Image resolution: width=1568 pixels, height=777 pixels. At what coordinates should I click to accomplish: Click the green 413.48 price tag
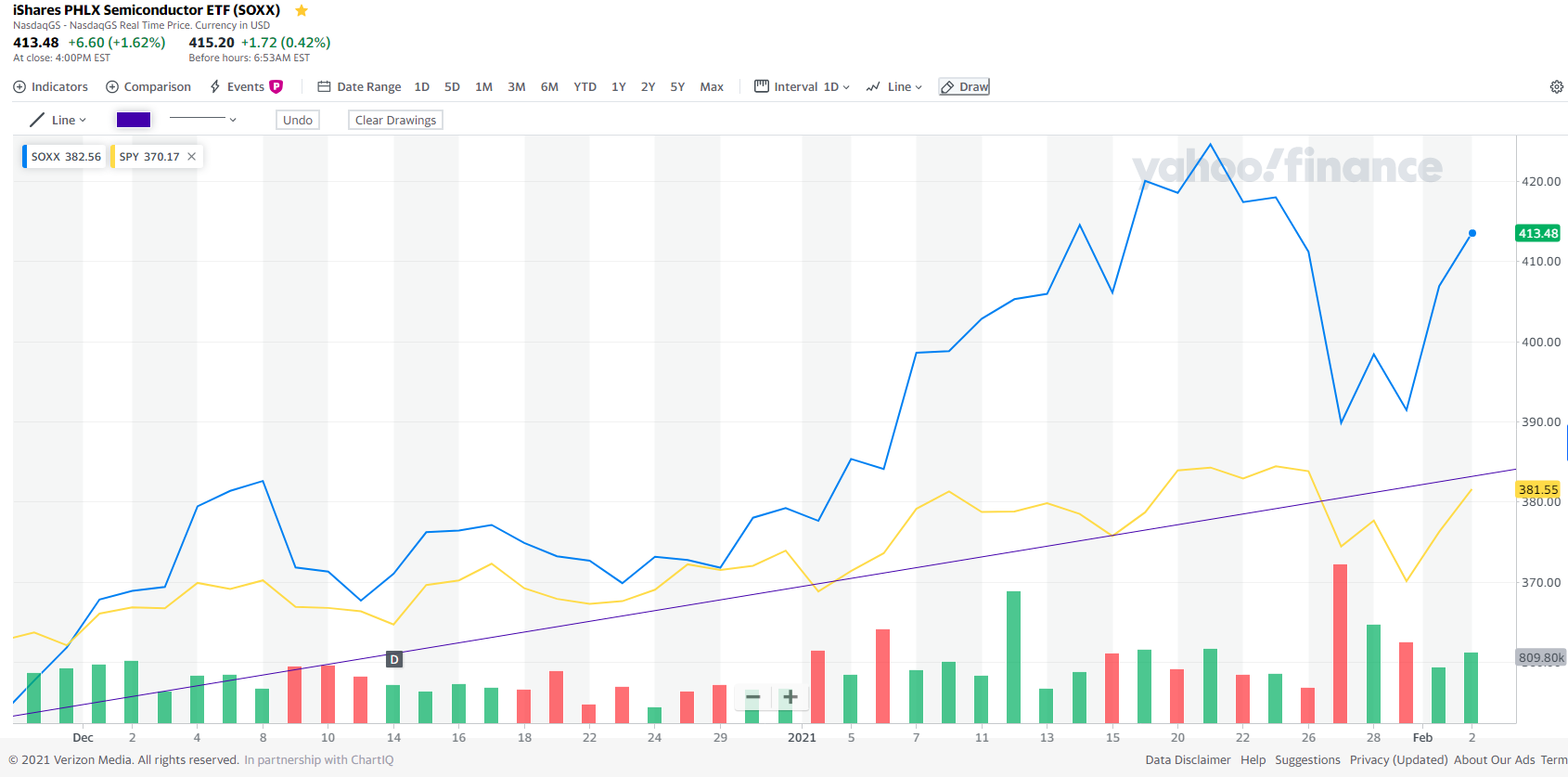pos(1538,233)
